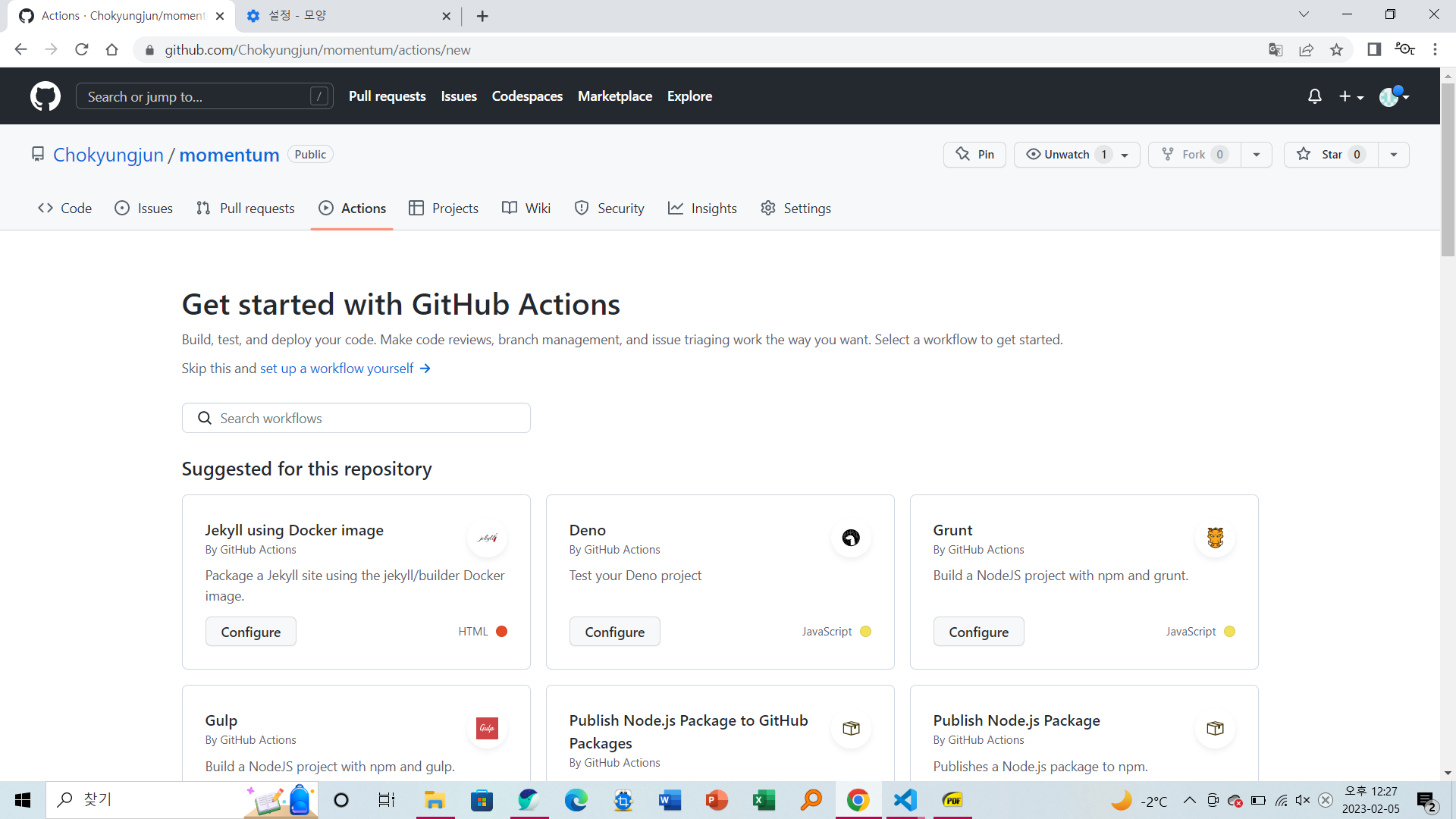The height and width of the screenshot is (819, 1456).
Task: Open the browser tab search chevron
Action: 1304,14
